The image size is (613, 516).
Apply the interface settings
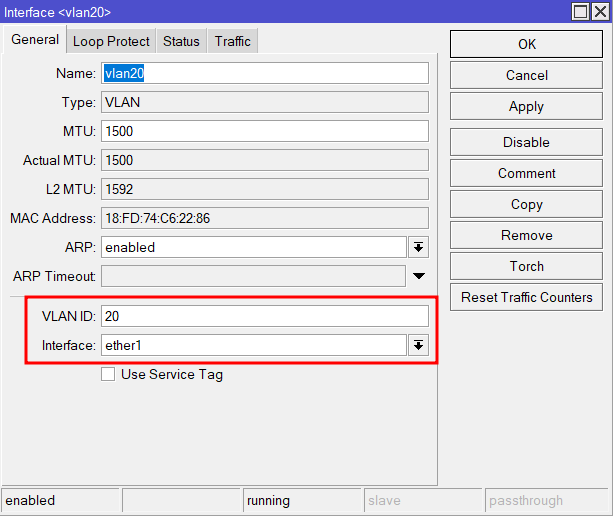(526, 106)
